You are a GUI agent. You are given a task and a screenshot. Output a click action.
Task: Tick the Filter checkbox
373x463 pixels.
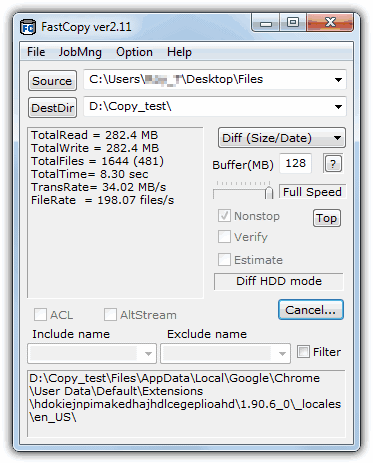tap(303, 352)
